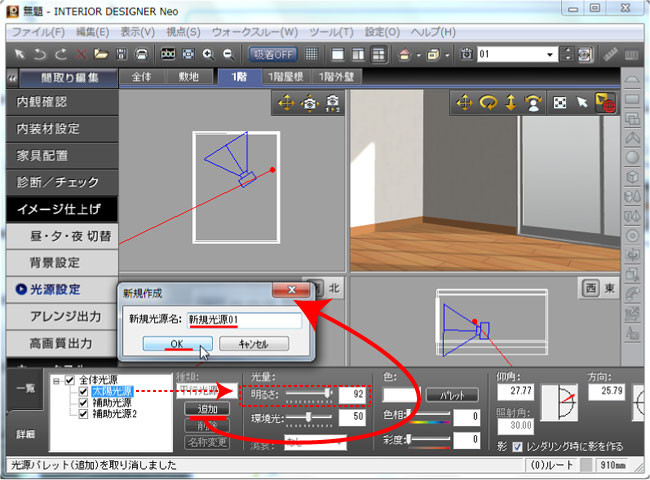Select the pan move tool in 3D view

coord(465,102)
